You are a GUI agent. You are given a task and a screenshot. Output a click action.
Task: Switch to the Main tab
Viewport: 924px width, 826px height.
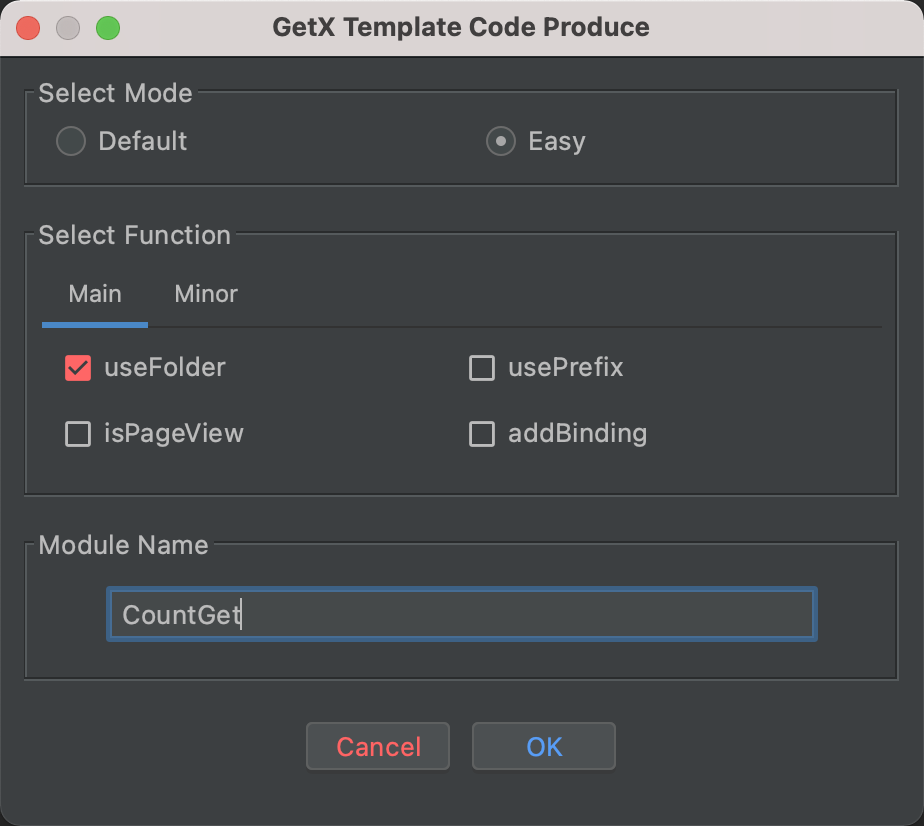pos(95,294)
